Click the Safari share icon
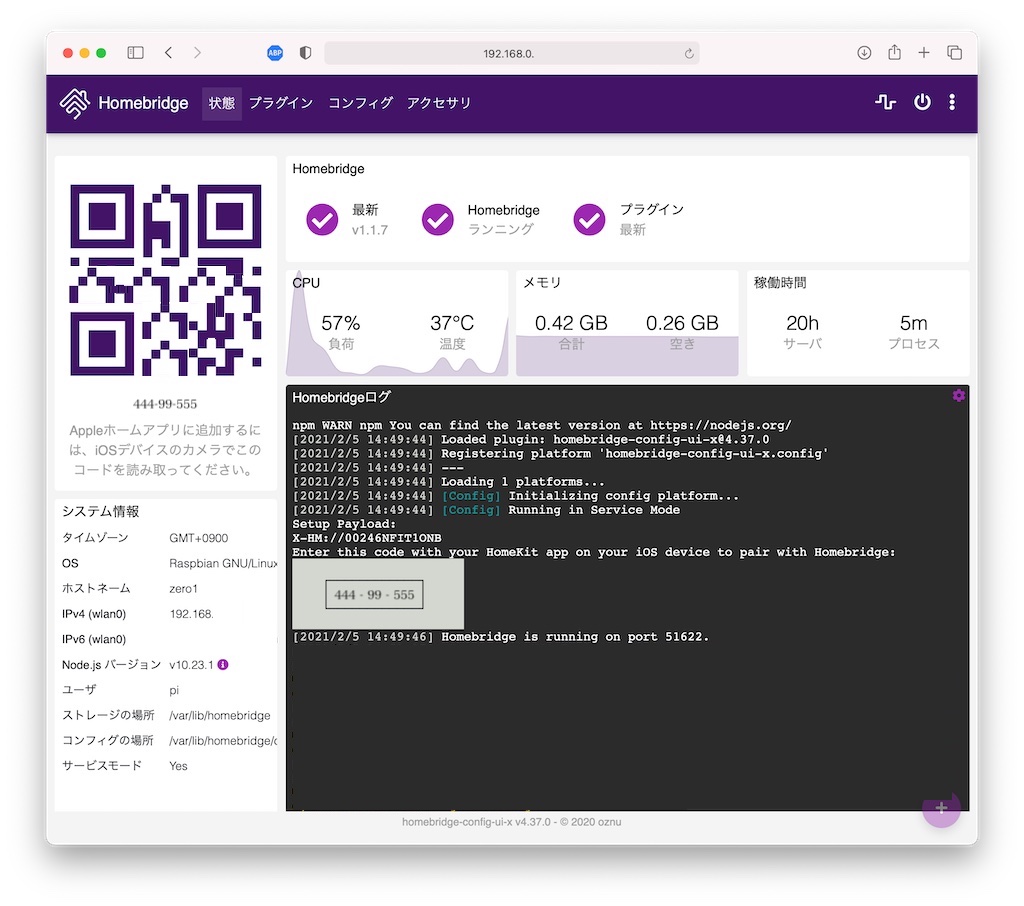Image resolution: width=1024 pixels, height=906 pixels. [x=894, y=52]
